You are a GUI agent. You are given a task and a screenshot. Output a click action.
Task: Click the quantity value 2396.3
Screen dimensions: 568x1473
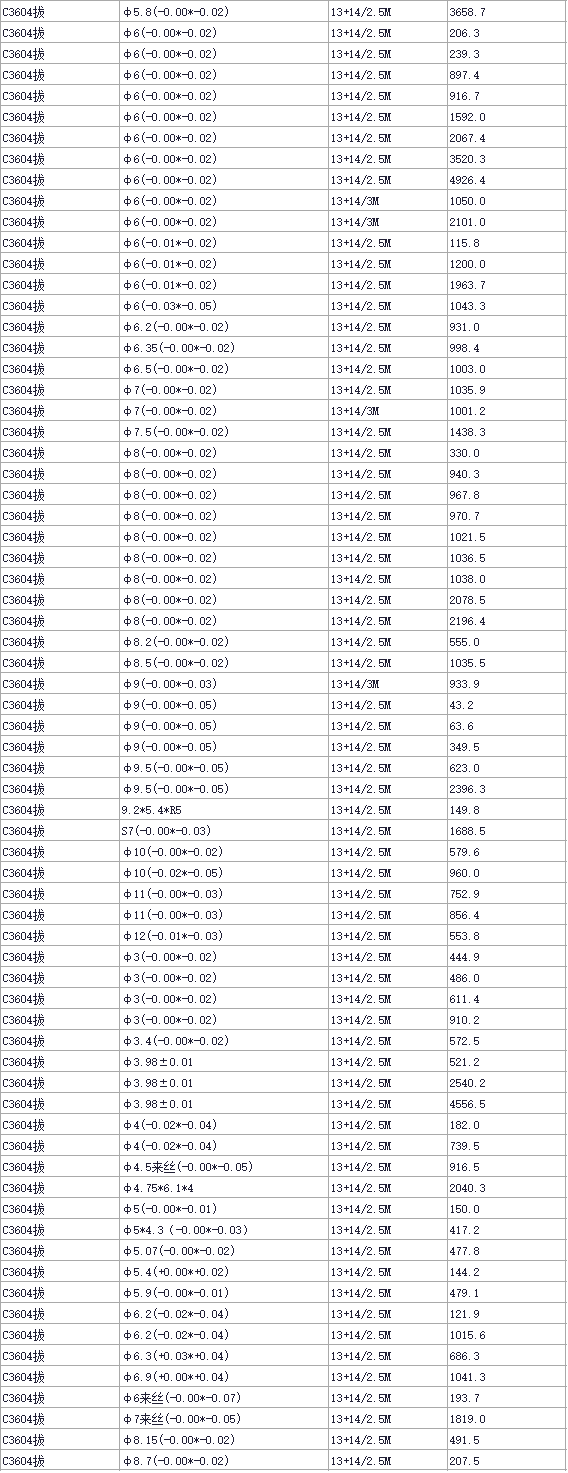506,789
